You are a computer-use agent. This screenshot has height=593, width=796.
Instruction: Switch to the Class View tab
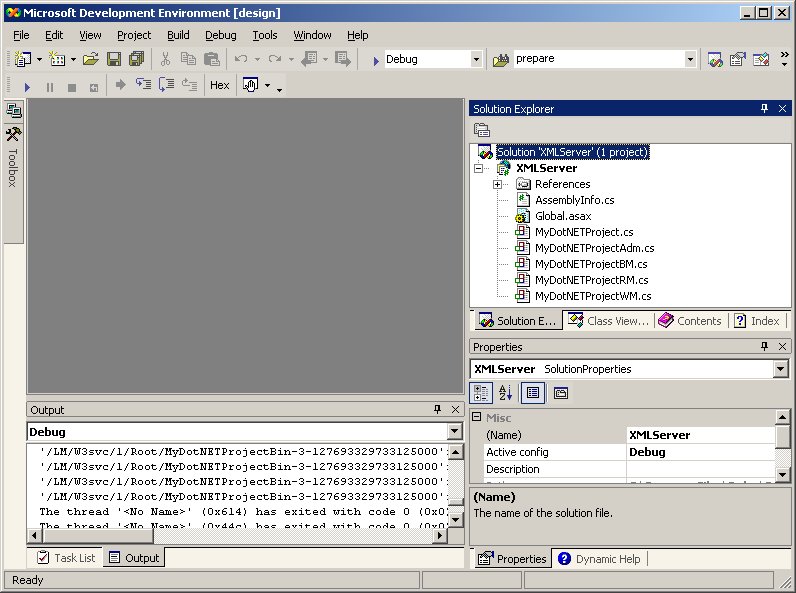pos(607,321)
